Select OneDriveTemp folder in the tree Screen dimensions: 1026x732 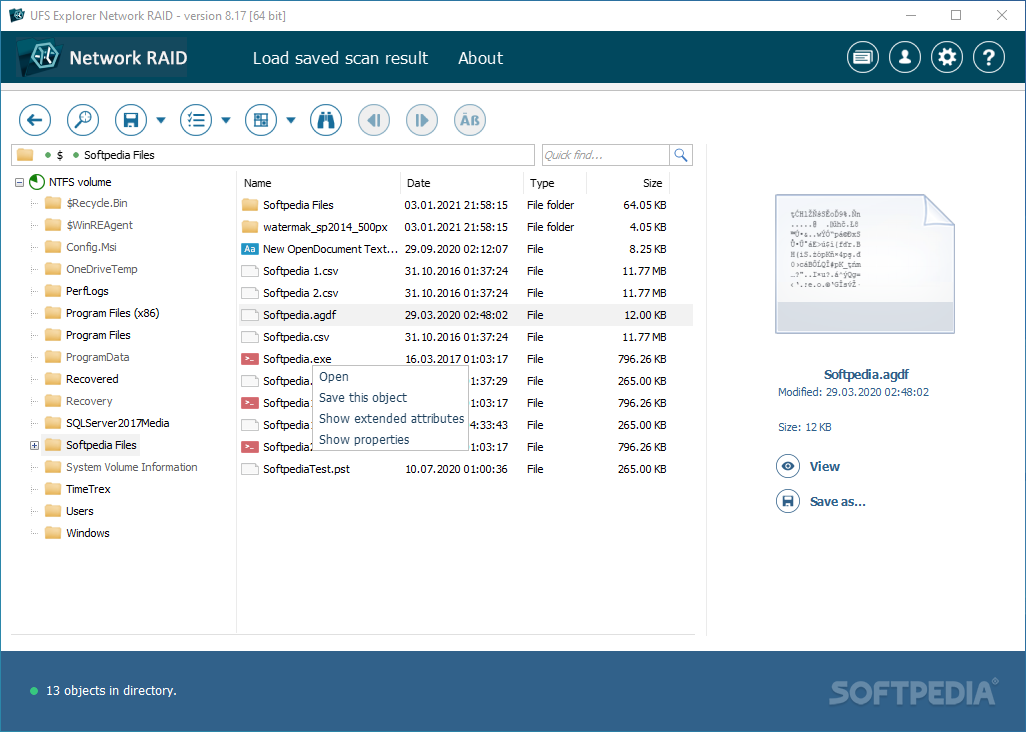101,270
